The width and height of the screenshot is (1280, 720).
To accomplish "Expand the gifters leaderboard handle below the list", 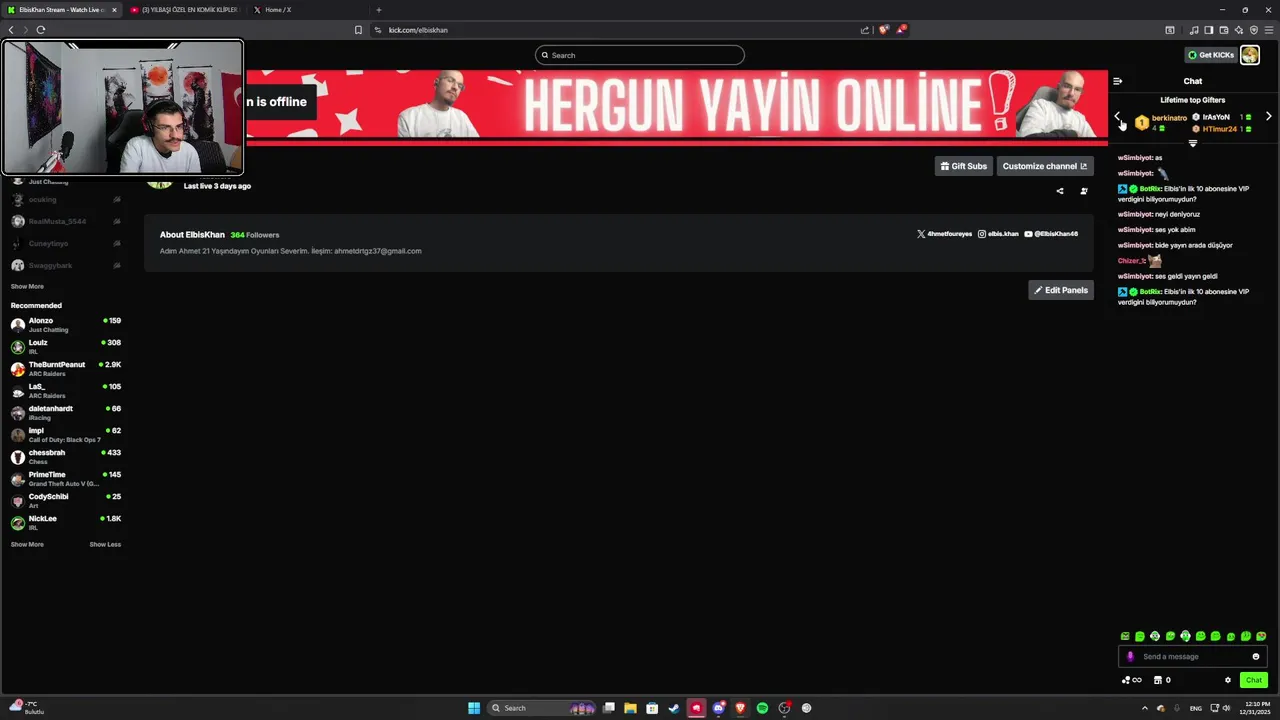I will [1192, 144].
